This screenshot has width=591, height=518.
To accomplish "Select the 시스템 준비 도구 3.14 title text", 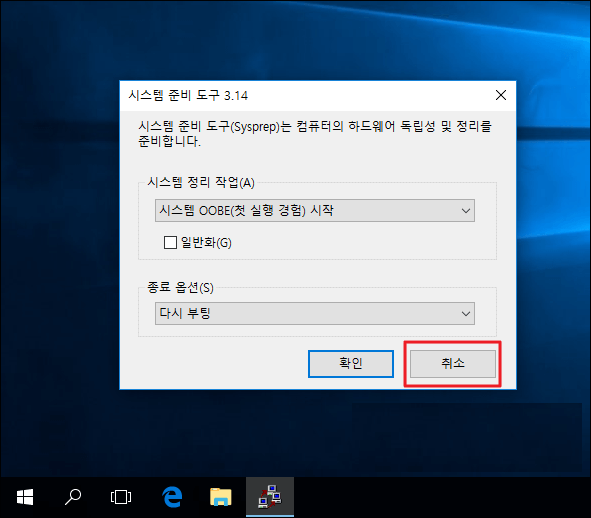I will pos(188,95).
